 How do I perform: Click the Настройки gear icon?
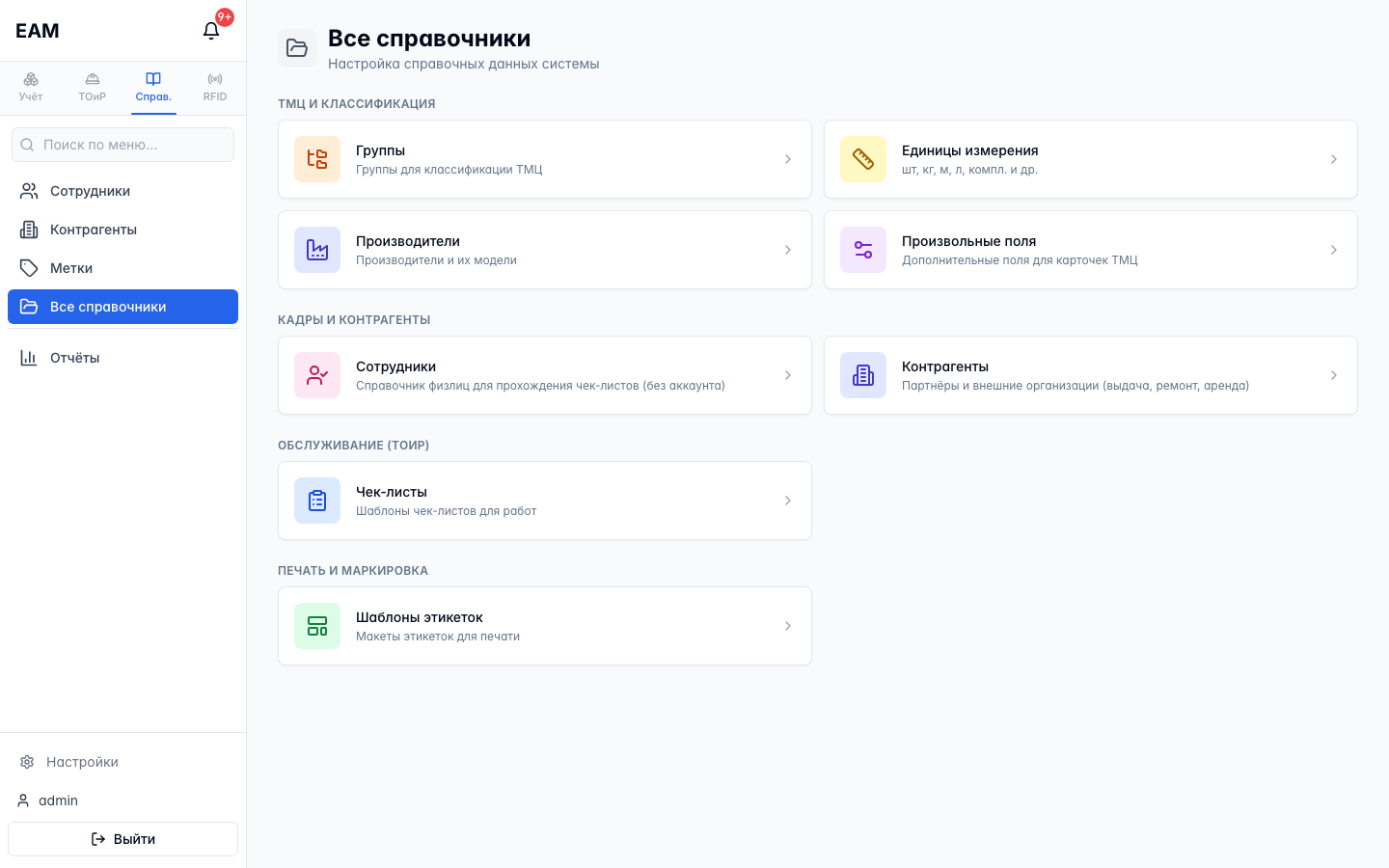[x=27, y=762]
